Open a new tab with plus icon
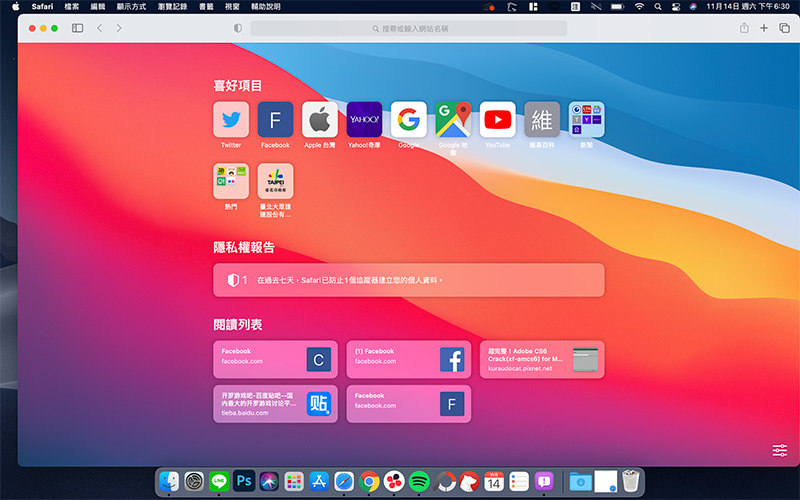Screen dimensions: 800x500 [764, 28]
